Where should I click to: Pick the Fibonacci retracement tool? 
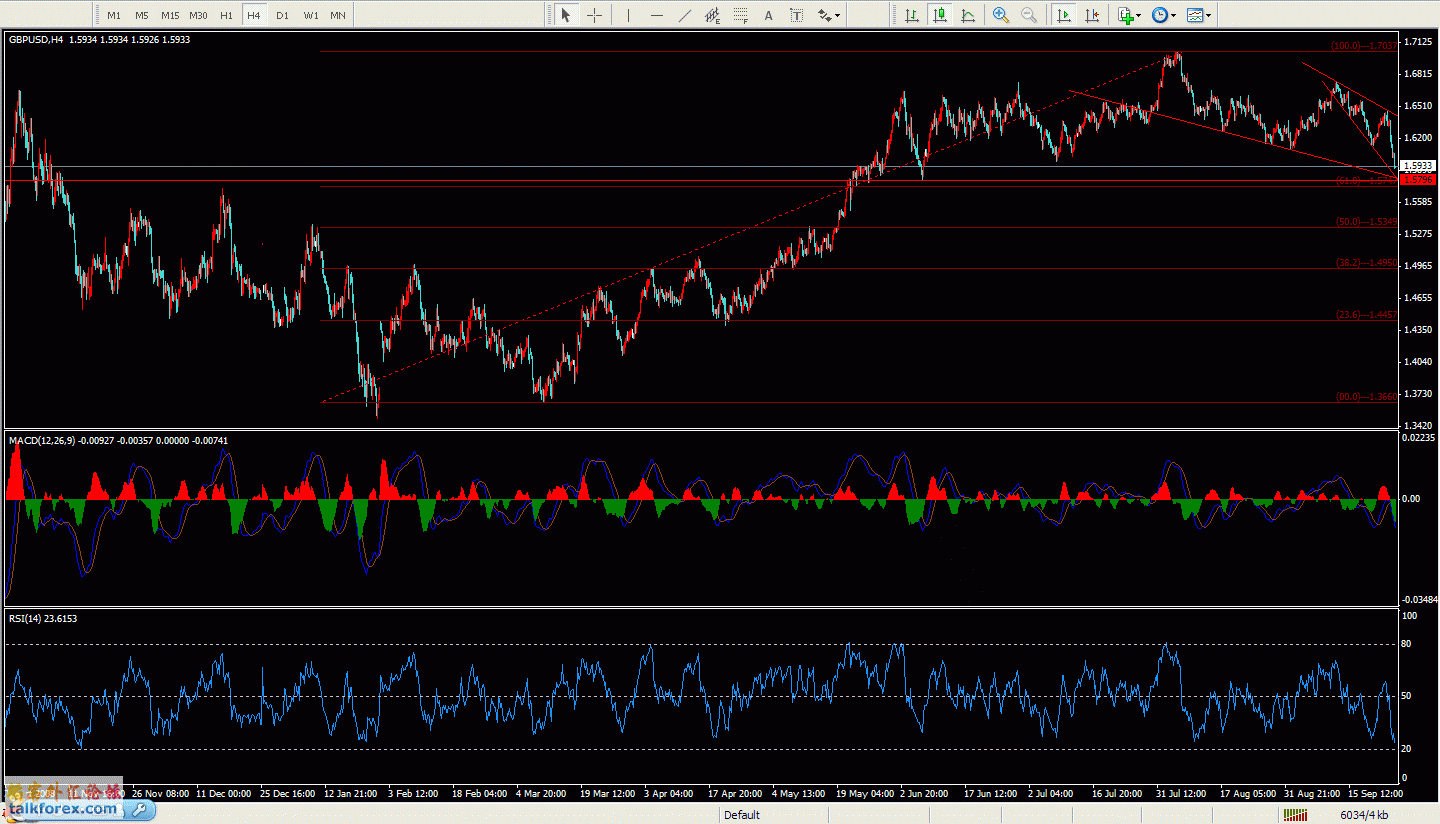coord(741,15)
